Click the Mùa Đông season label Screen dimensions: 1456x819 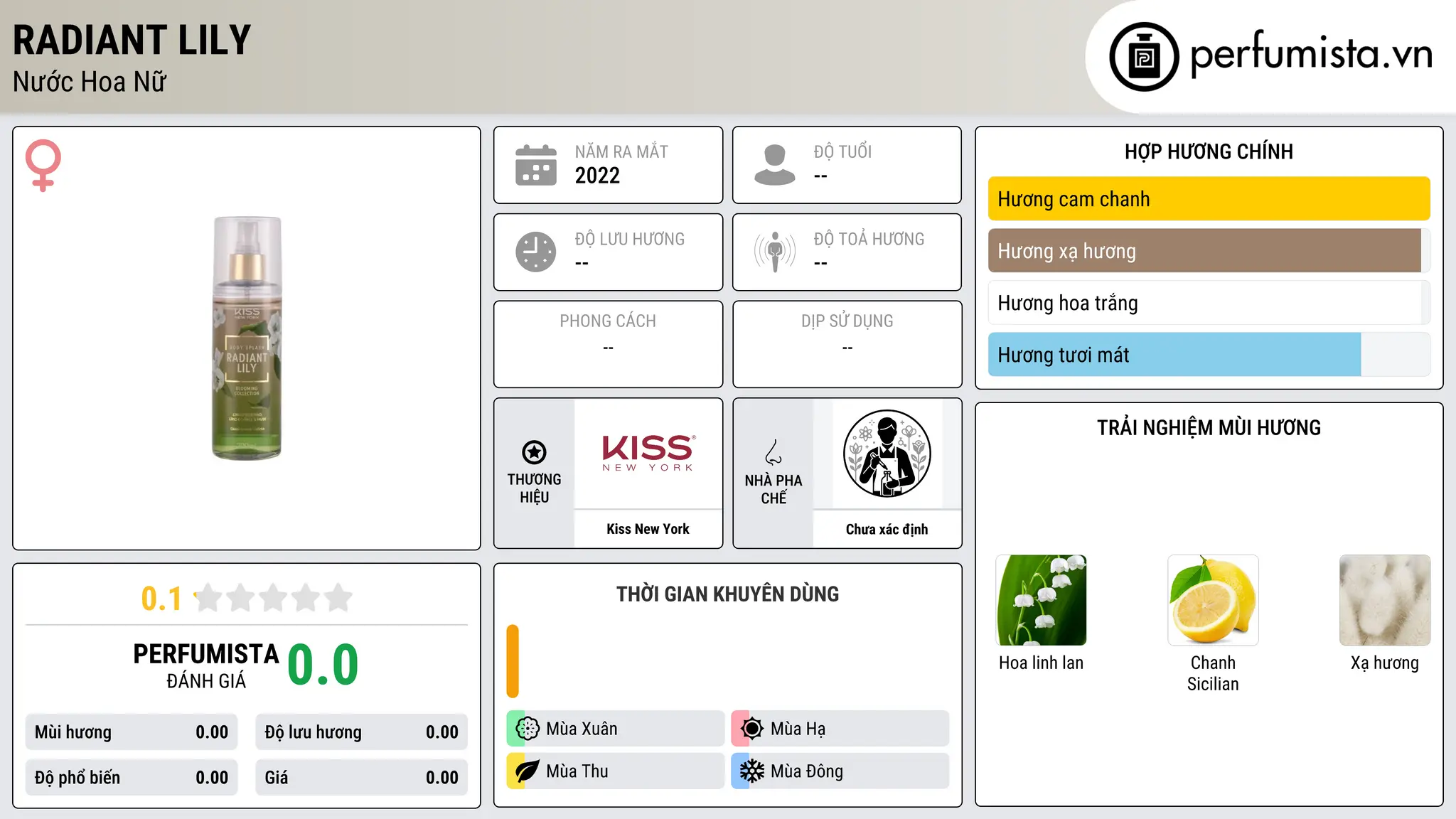pyautogui.click(x=807, y=771)
